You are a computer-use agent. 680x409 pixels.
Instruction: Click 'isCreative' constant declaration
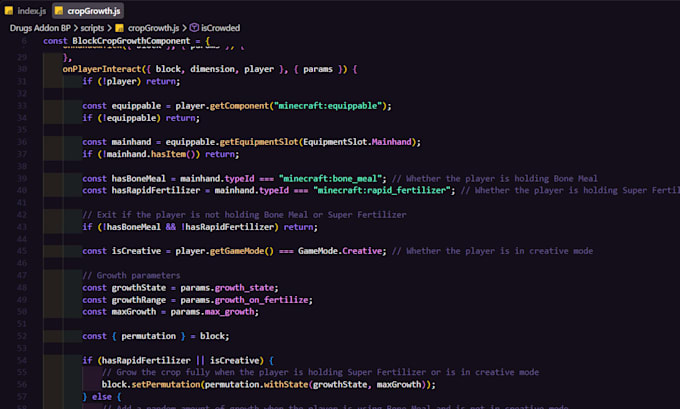pos(136,251)
